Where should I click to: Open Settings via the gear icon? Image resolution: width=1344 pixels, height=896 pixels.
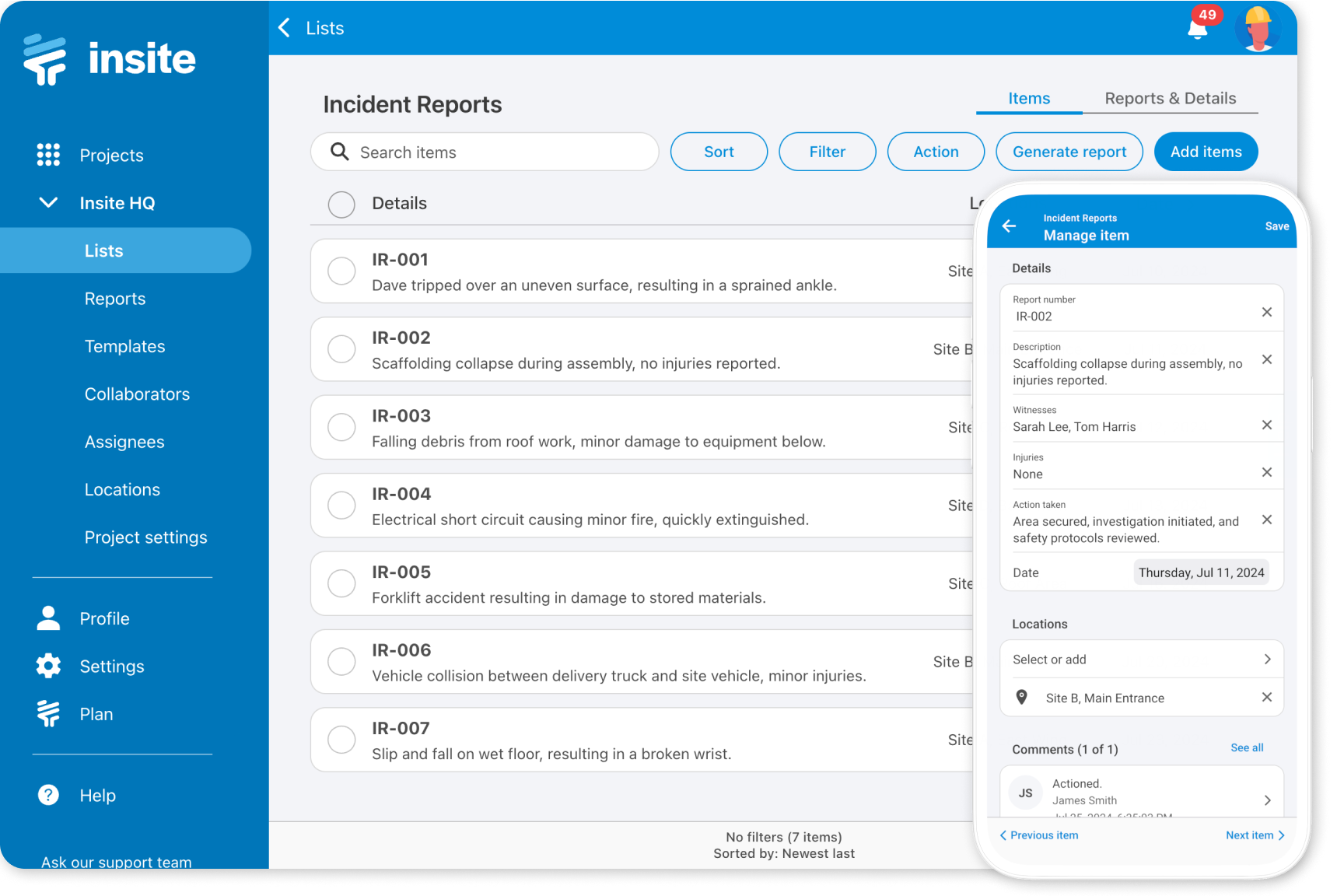pyautogui.click(x=48, y=666)
